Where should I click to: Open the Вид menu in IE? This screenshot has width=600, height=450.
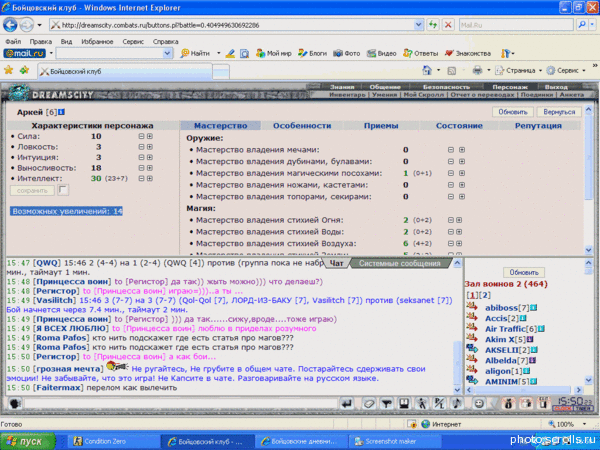click(66, 42)
